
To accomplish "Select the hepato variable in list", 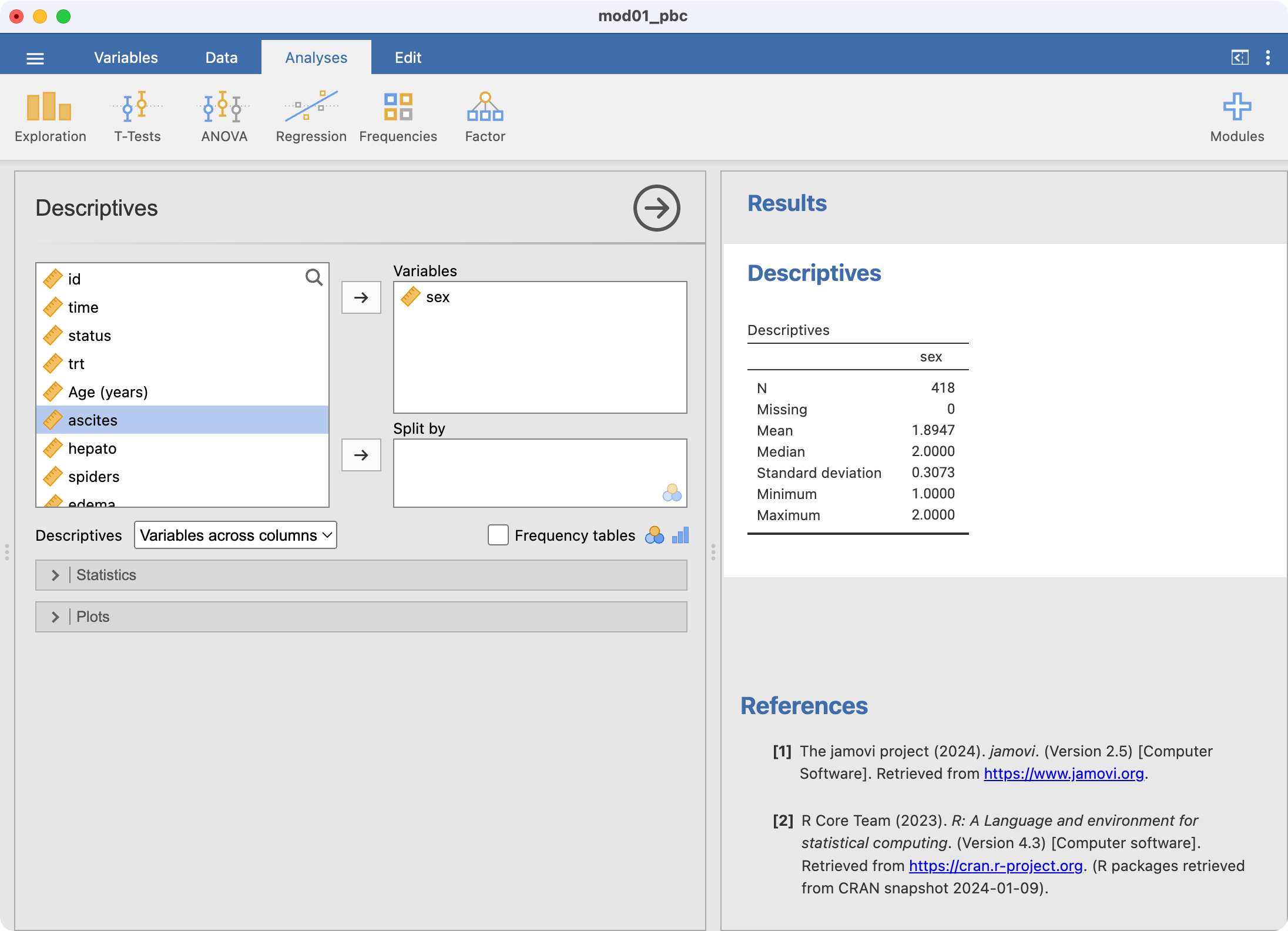I will pyautogui.click(x=92, y=448).
